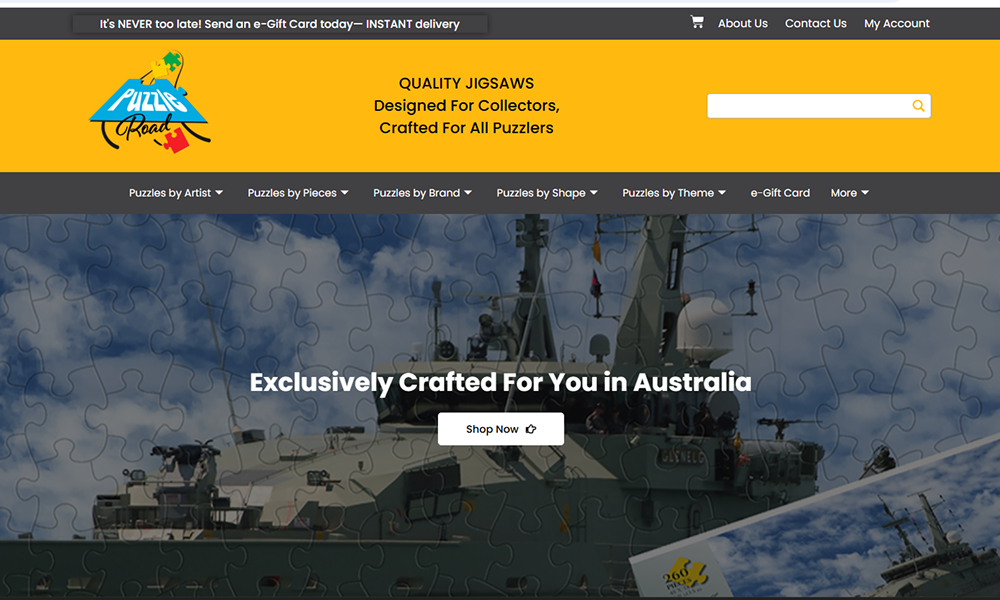1000x600 pixels.
Task: Click the pointing hand icon in Shop Now
Action: click(531, 429)
